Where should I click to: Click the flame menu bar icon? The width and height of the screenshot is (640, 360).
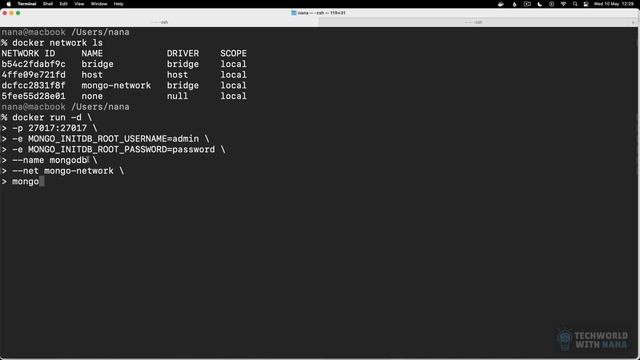[514, 4]
